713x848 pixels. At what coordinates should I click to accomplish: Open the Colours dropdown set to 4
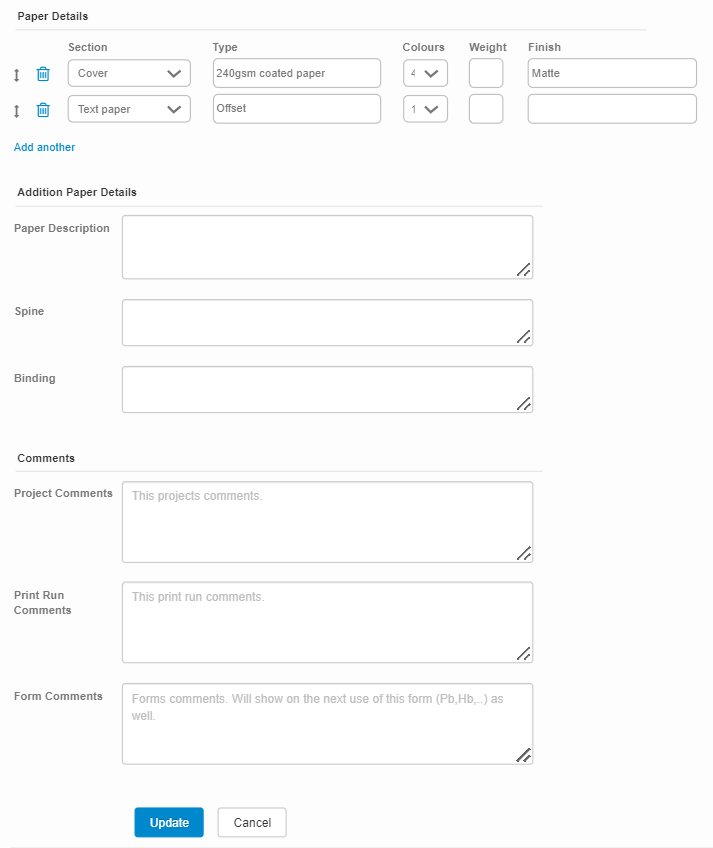tap(425, 72)
